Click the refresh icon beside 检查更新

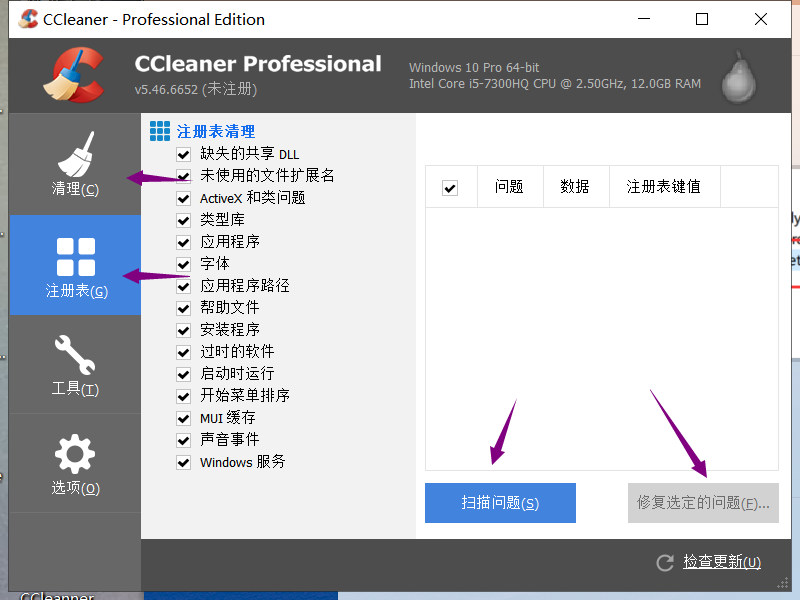[x=665, y=562]
